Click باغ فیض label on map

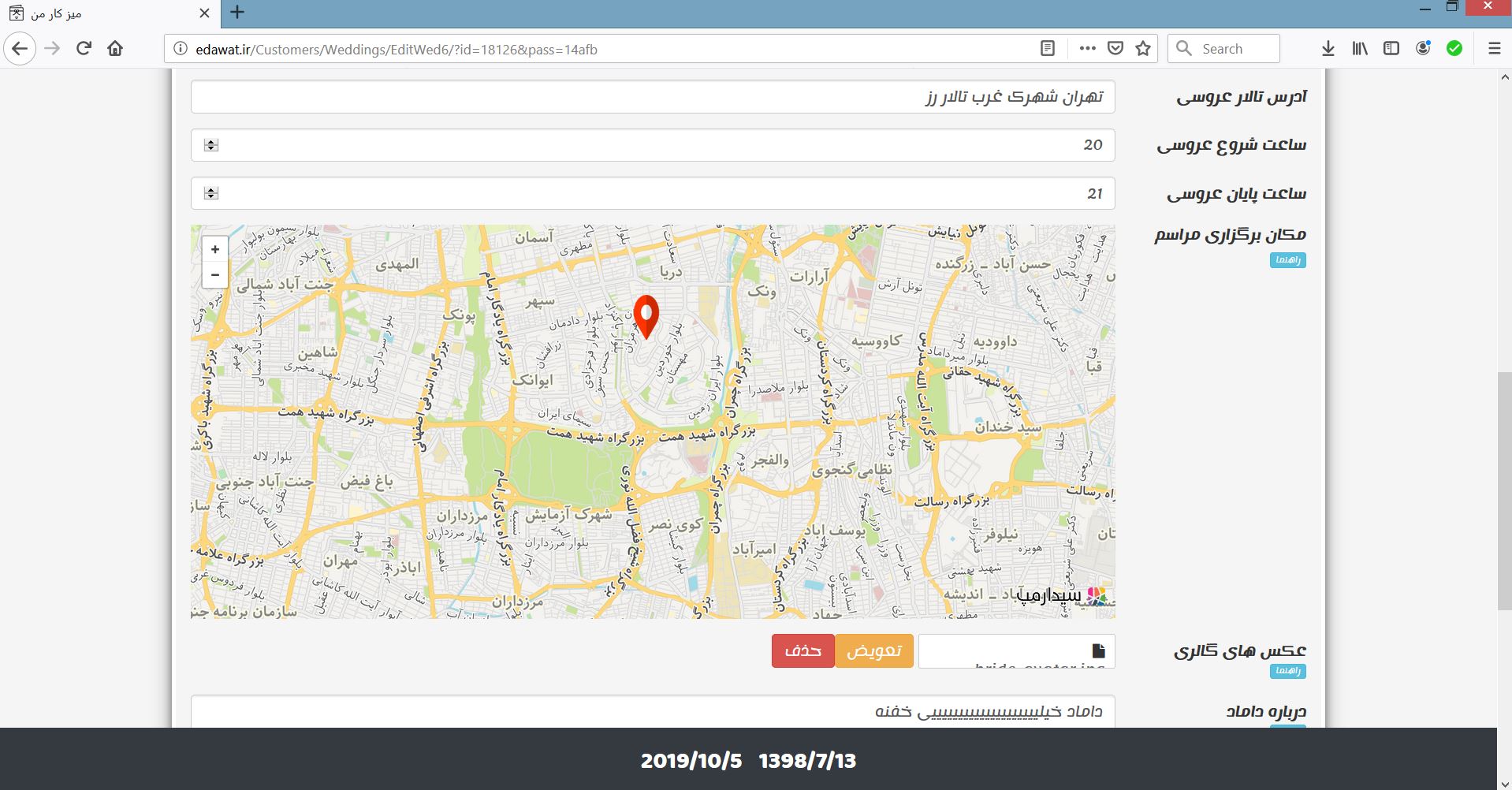[x=367, y=481]
